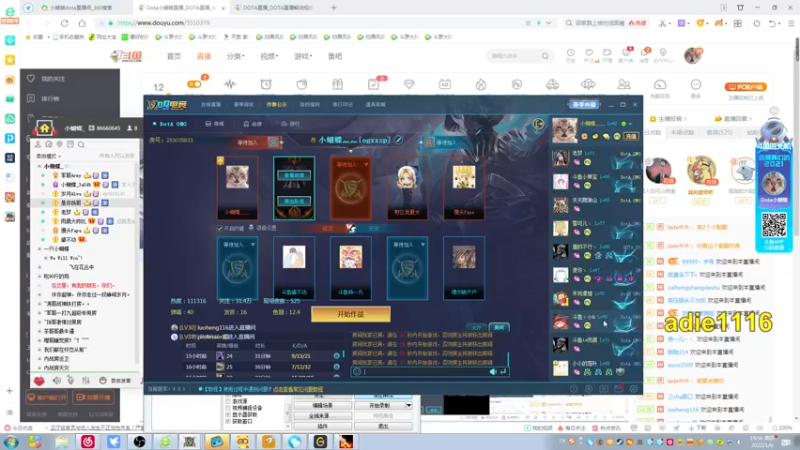800x450 pixels.
Task: Open the 自由模式 mode dropdown
Action: [x=48, y=156]
